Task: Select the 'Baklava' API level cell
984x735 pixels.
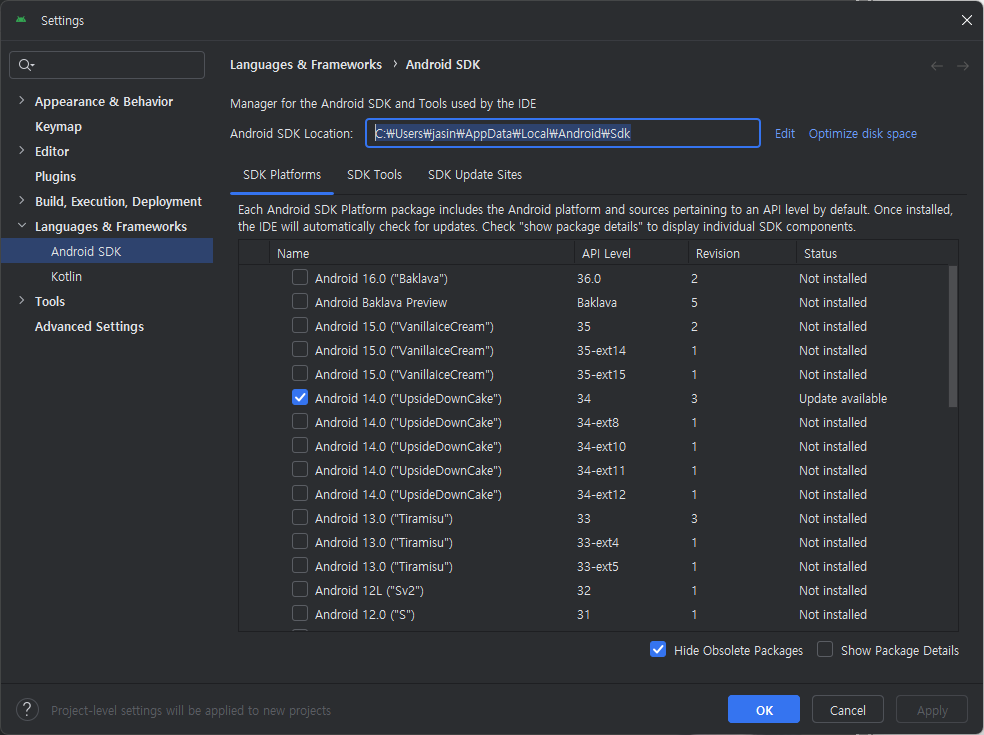Action: coord(597,303)
